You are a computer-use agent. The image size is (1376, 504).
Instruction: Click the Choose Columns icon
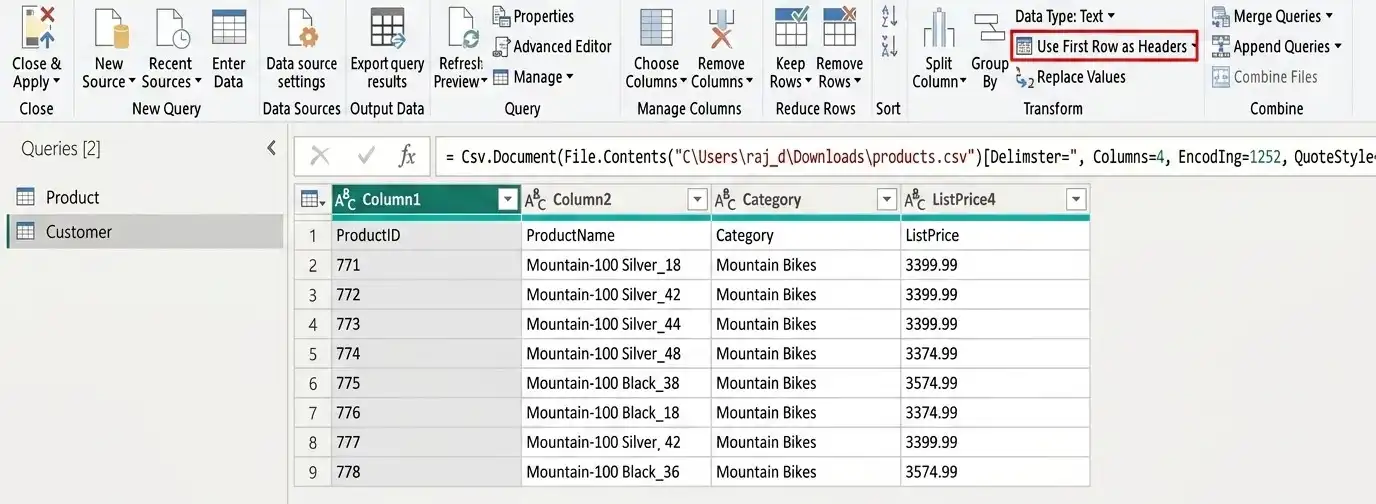(656, 28)
